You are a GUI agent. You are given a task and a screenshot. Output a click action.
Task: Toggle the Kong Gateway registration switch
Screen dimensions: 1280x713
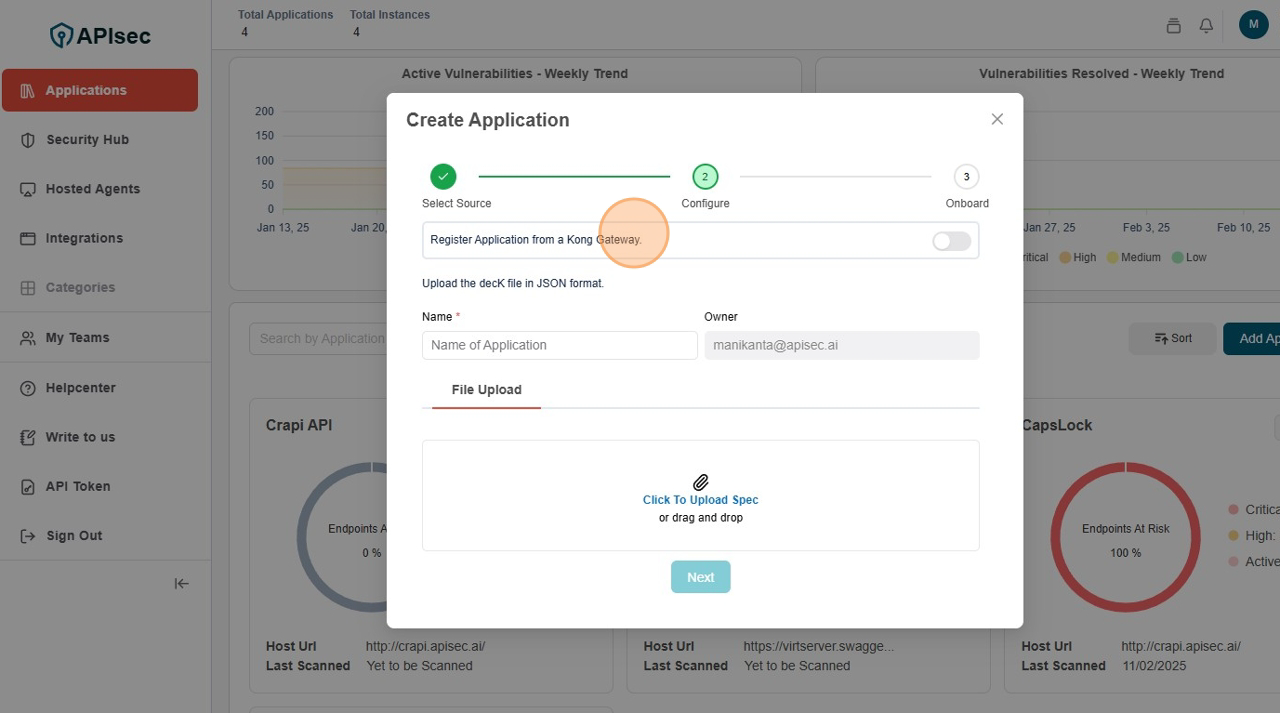950,241
